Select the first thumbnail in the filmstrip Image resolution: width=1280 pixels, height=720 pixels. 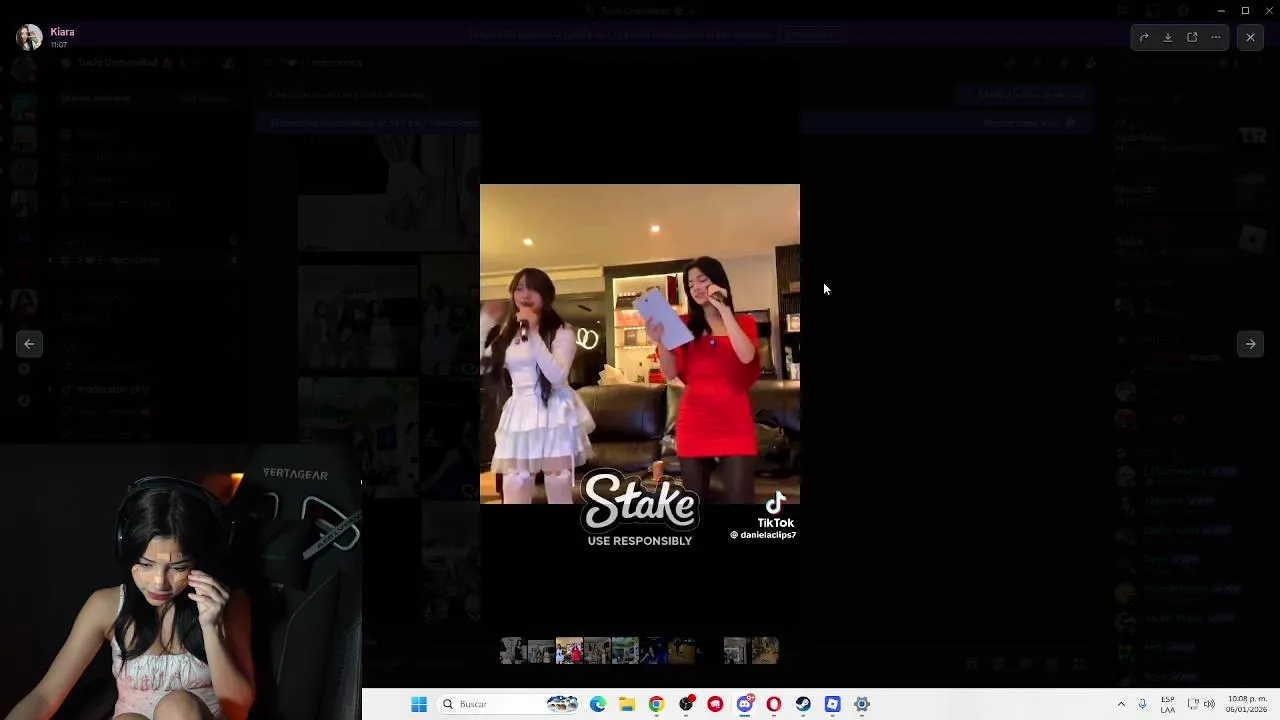512,651
